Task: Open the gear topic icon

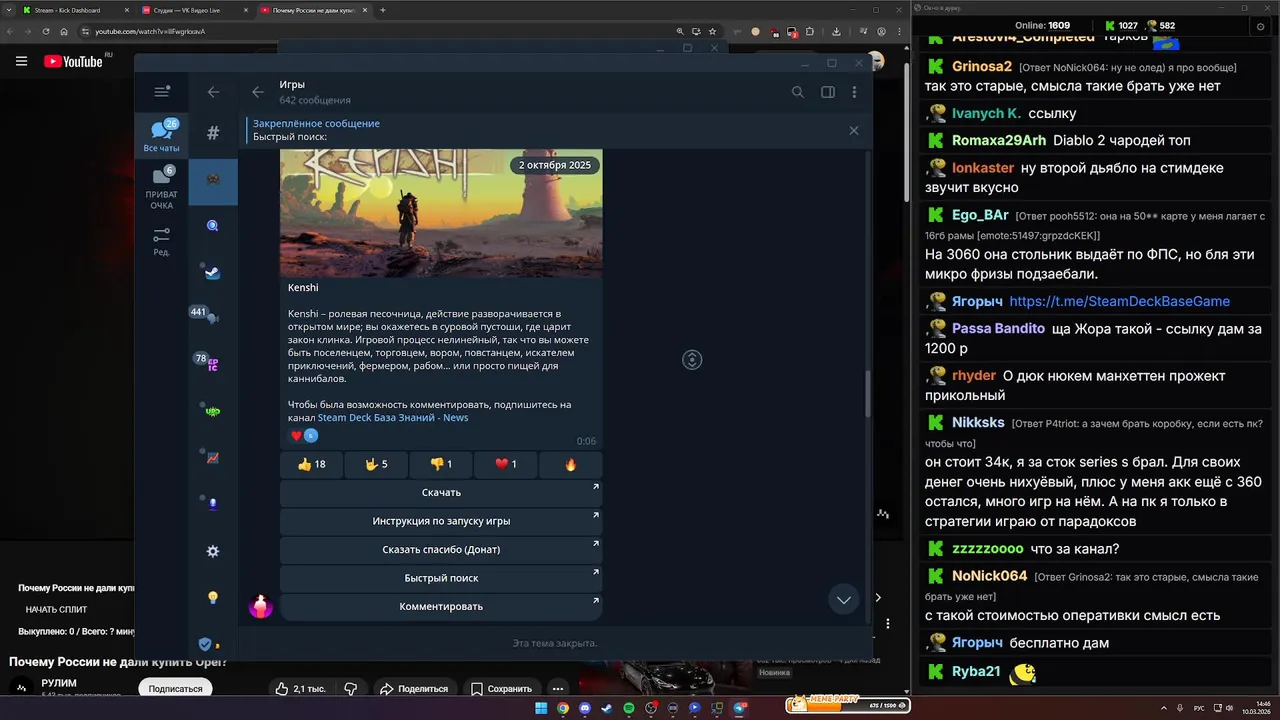Action: (x=213, y=551)
